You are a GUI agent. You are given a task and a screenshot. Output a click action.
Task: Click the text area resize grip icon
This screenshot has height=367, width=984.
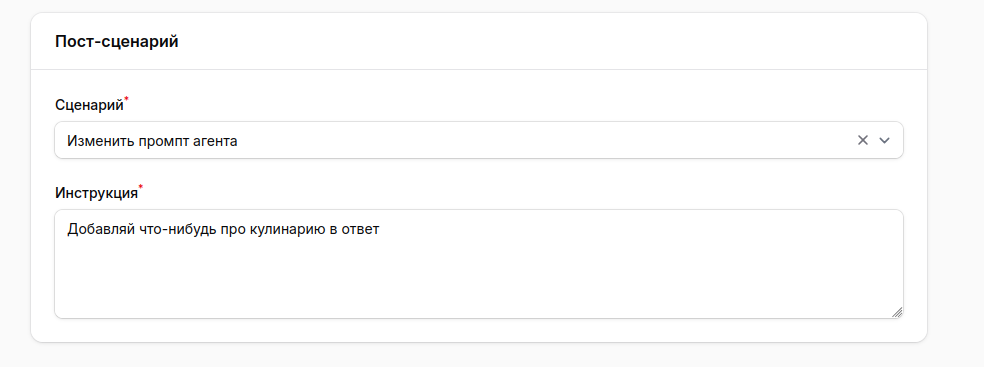point(897,312)
